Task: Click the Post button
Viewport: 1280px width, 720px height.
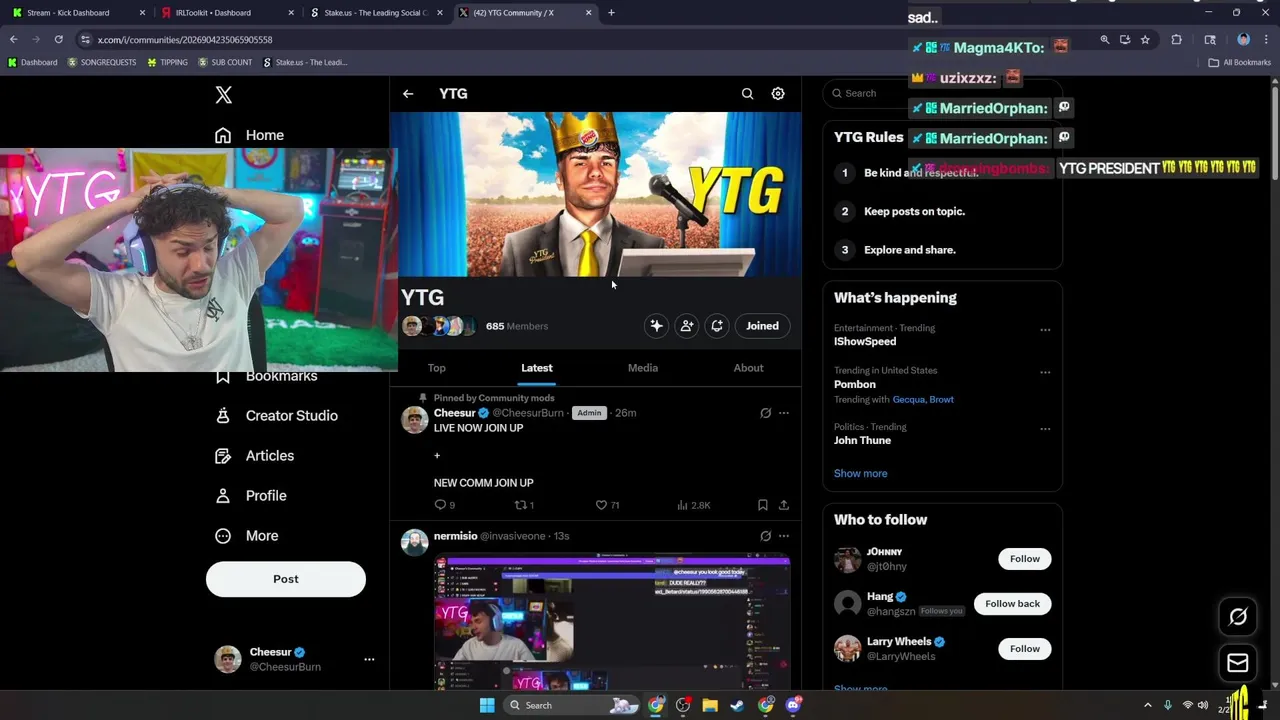Action: (286, 579)
